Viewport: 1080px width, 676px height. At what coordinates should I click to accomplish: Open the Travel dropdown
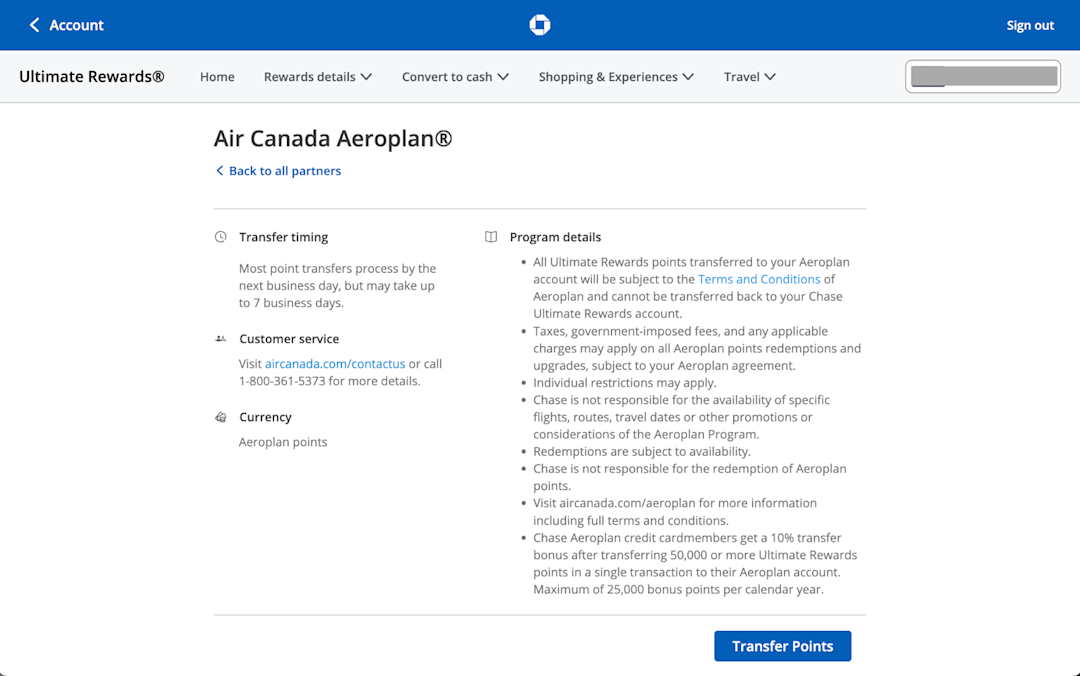click(x=749, y=76)
